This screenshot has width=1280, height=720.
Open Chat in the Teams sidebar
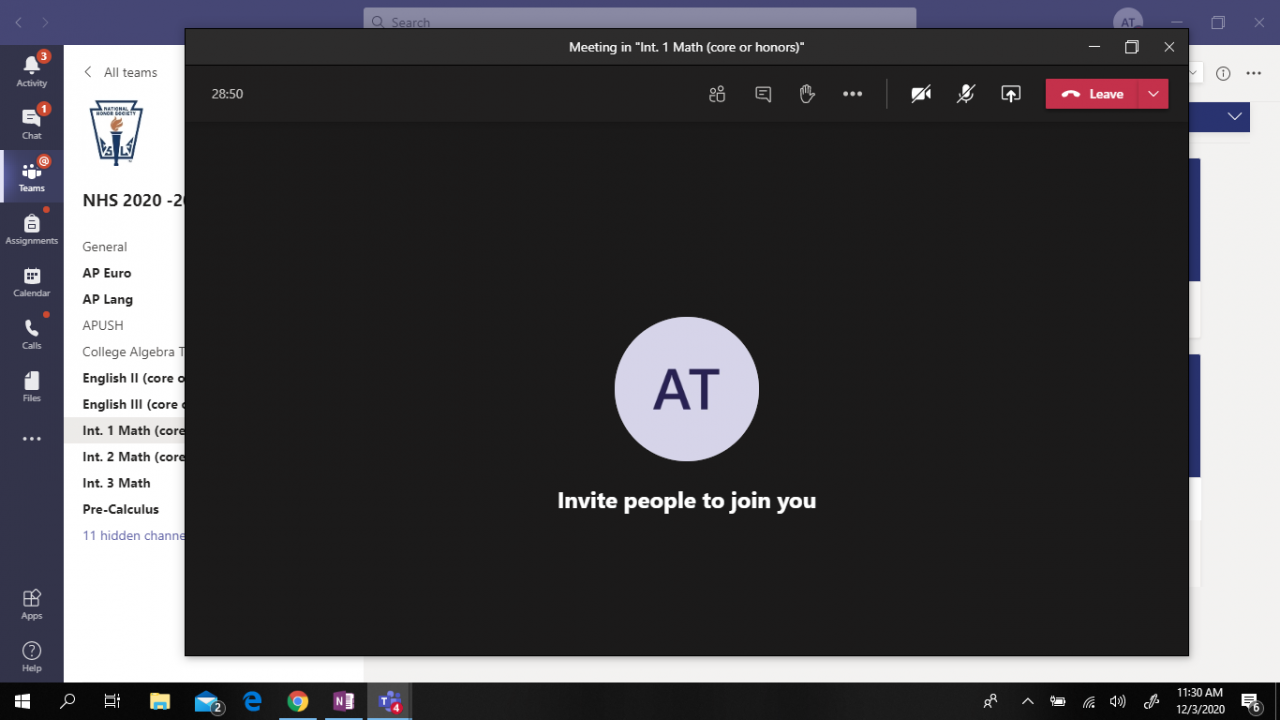[x=32, y=122]
